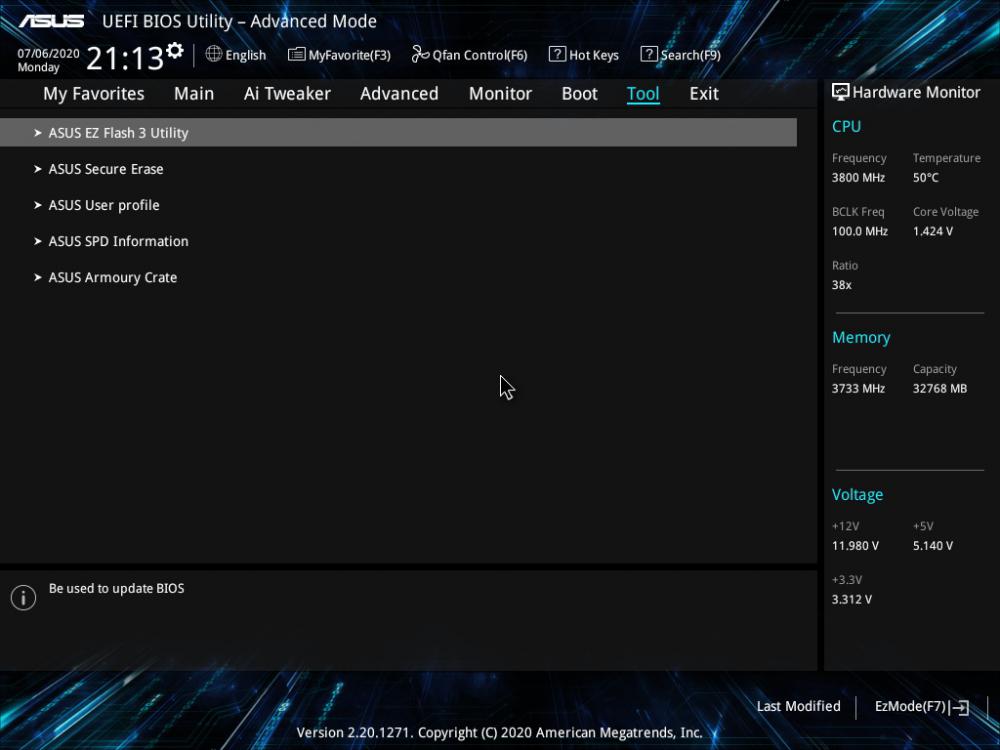Go to Ai Tweaker tab
The height and width of the screenshot is (750, 1000).
tap(287, 94)
